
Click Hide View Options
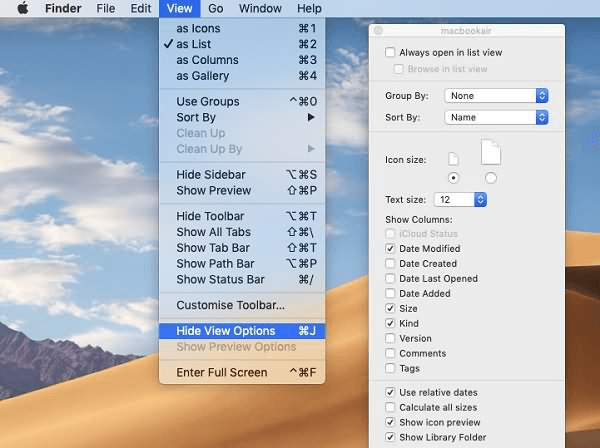(x=242, y=331)
